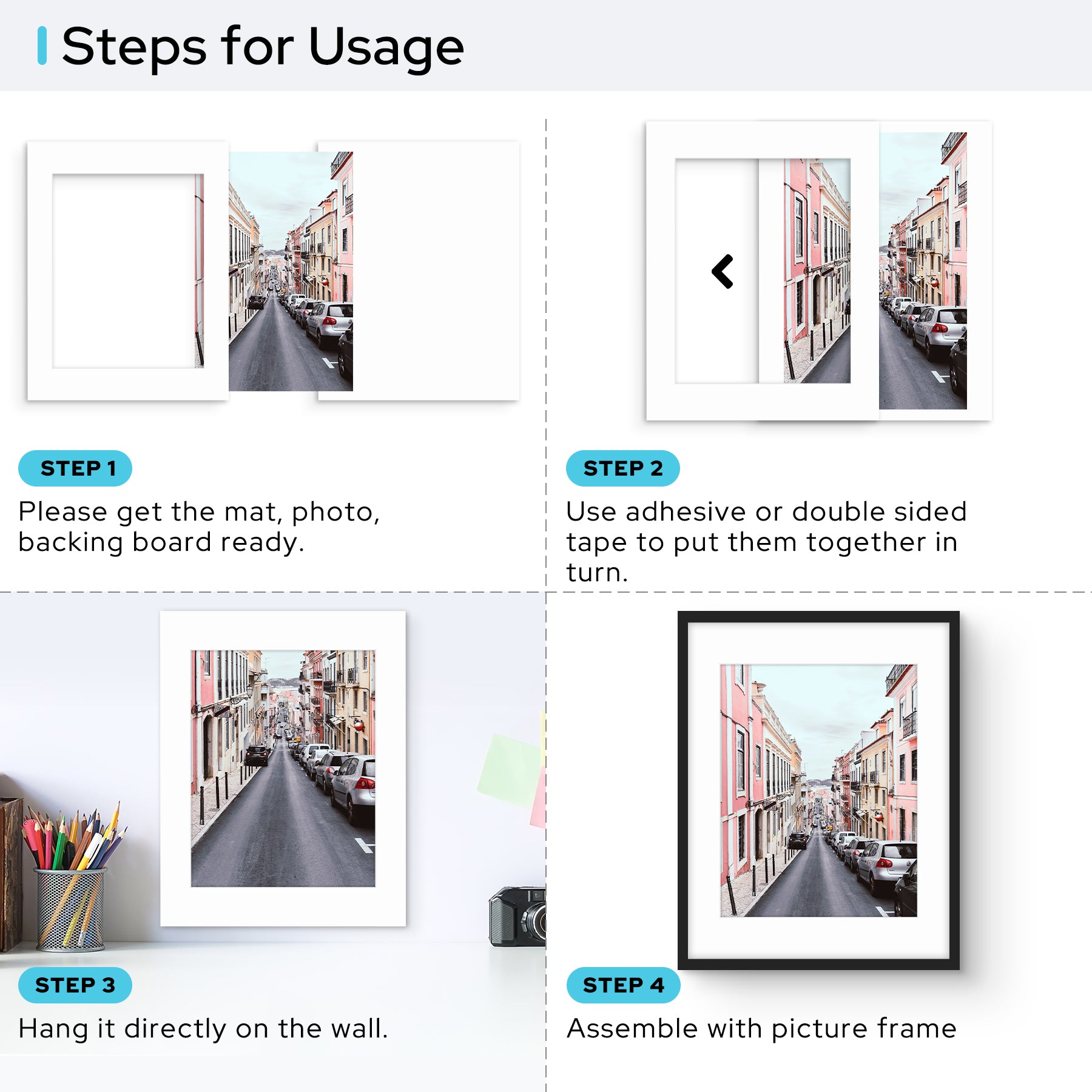1092x1092 pixels.
Task: Click the street photo between mat and backing
Action: (291, 271)
